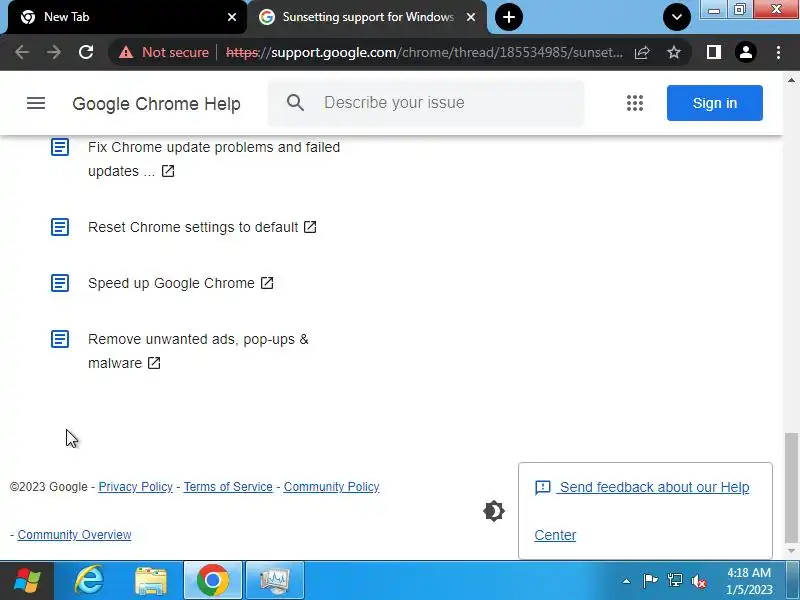Click muted volume tray icon
The image size is (800, 600).
click(x=698, y=581)
